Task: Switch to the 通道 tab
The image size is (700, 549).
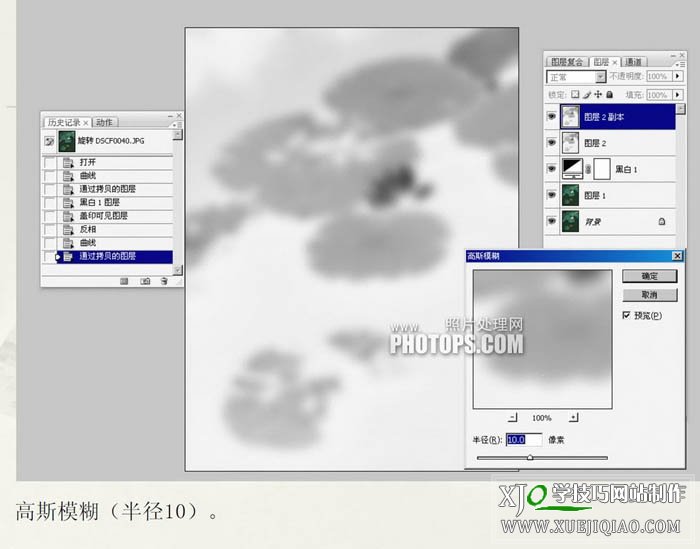Action: point(633,62)
